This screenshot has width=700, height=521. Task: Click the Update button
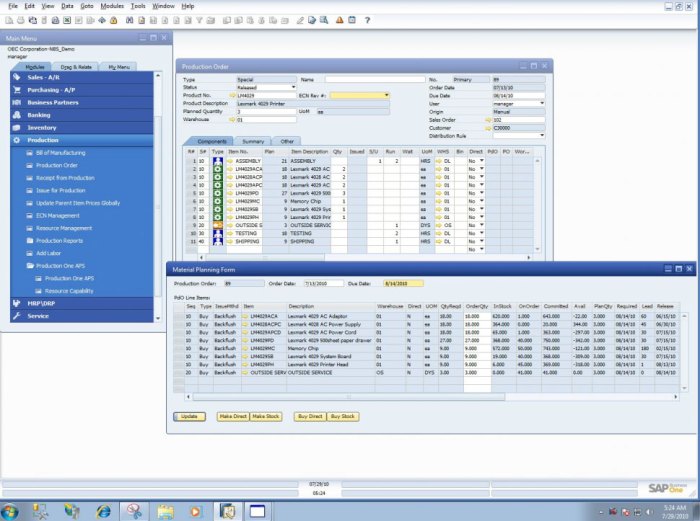click(189, 417)
